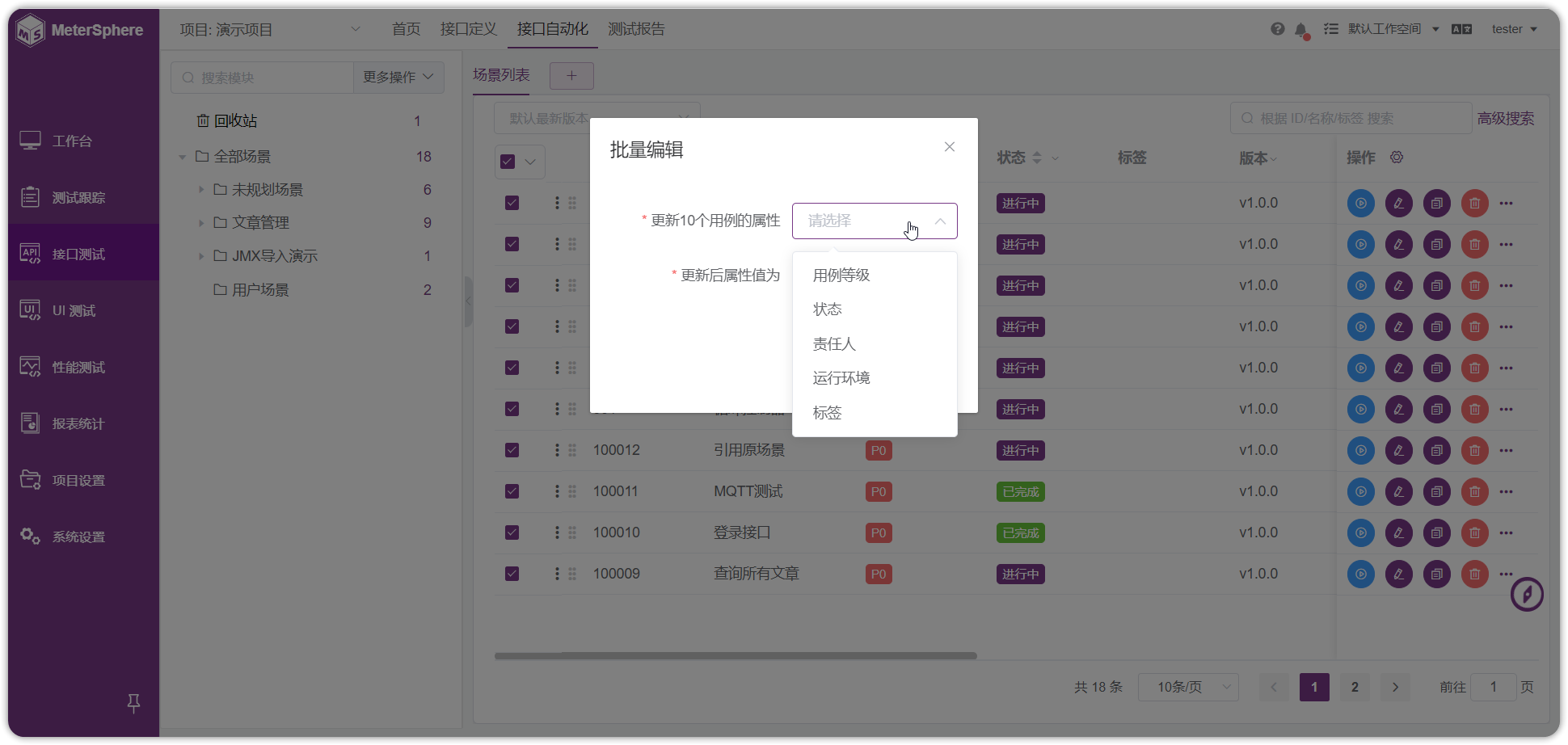The height and width of the screenshot is (745, 1568).
Task: Click the floating compass button
Action: point(1527,595)
